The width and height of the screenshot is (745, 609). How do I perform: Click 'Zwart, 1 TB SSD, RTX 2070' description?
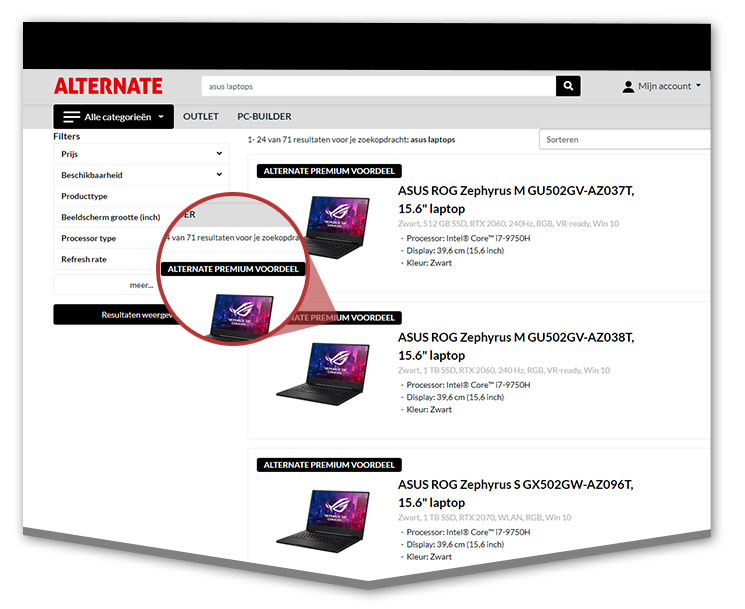click(485, 517)
